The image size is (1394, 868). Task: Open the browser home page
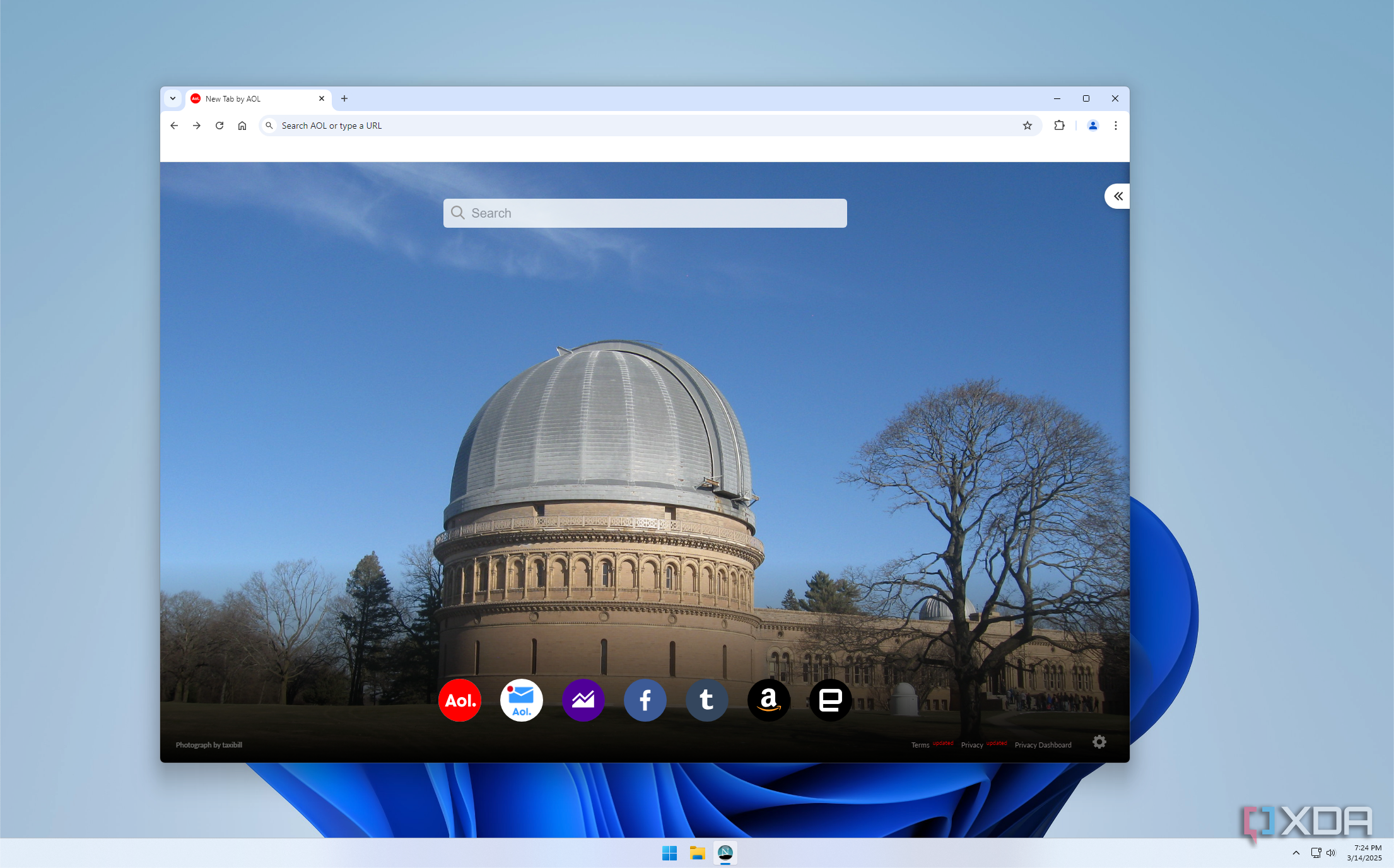tap(242, 126)
